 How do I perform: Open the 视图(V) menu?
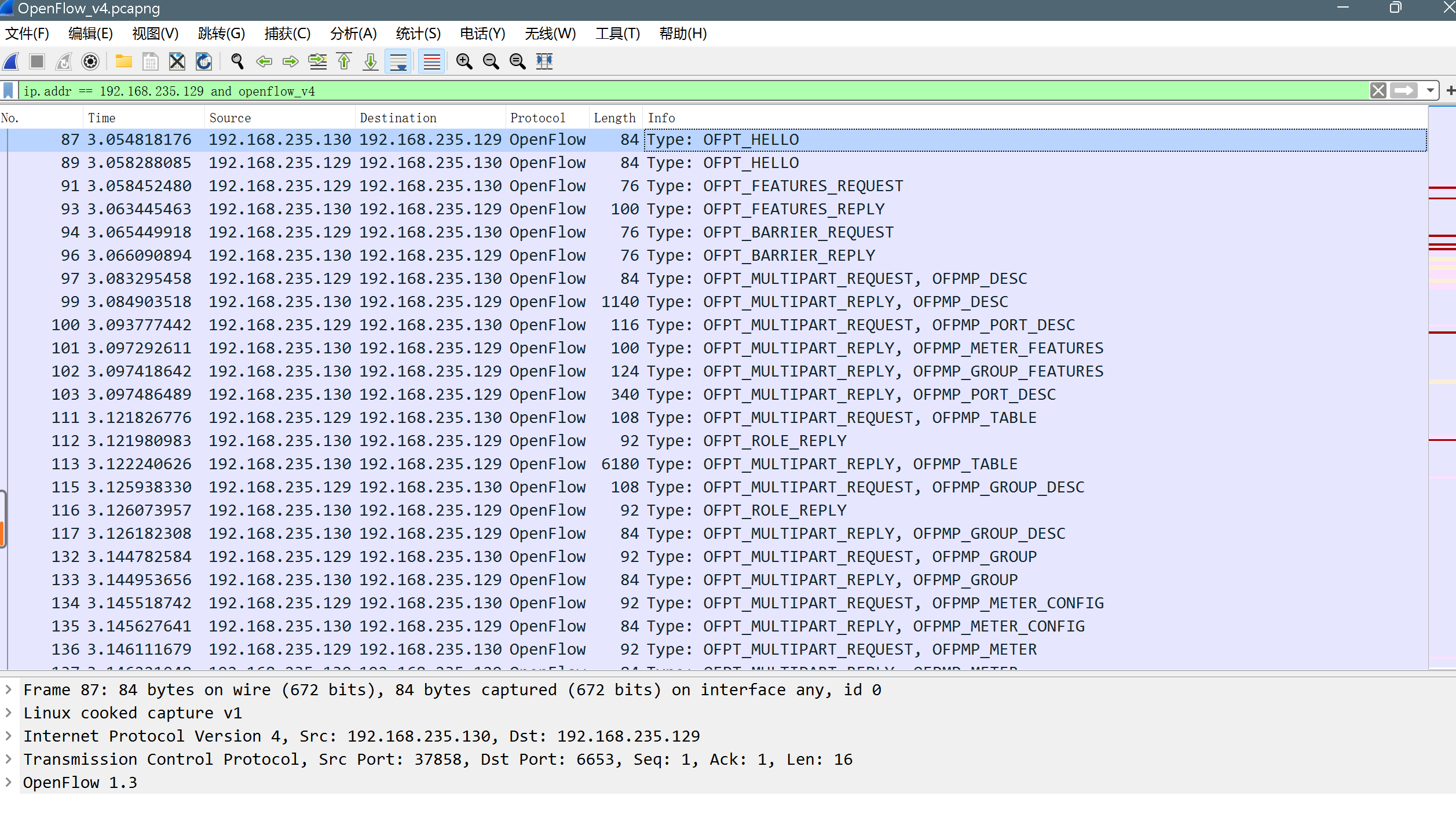click(155, 34)
